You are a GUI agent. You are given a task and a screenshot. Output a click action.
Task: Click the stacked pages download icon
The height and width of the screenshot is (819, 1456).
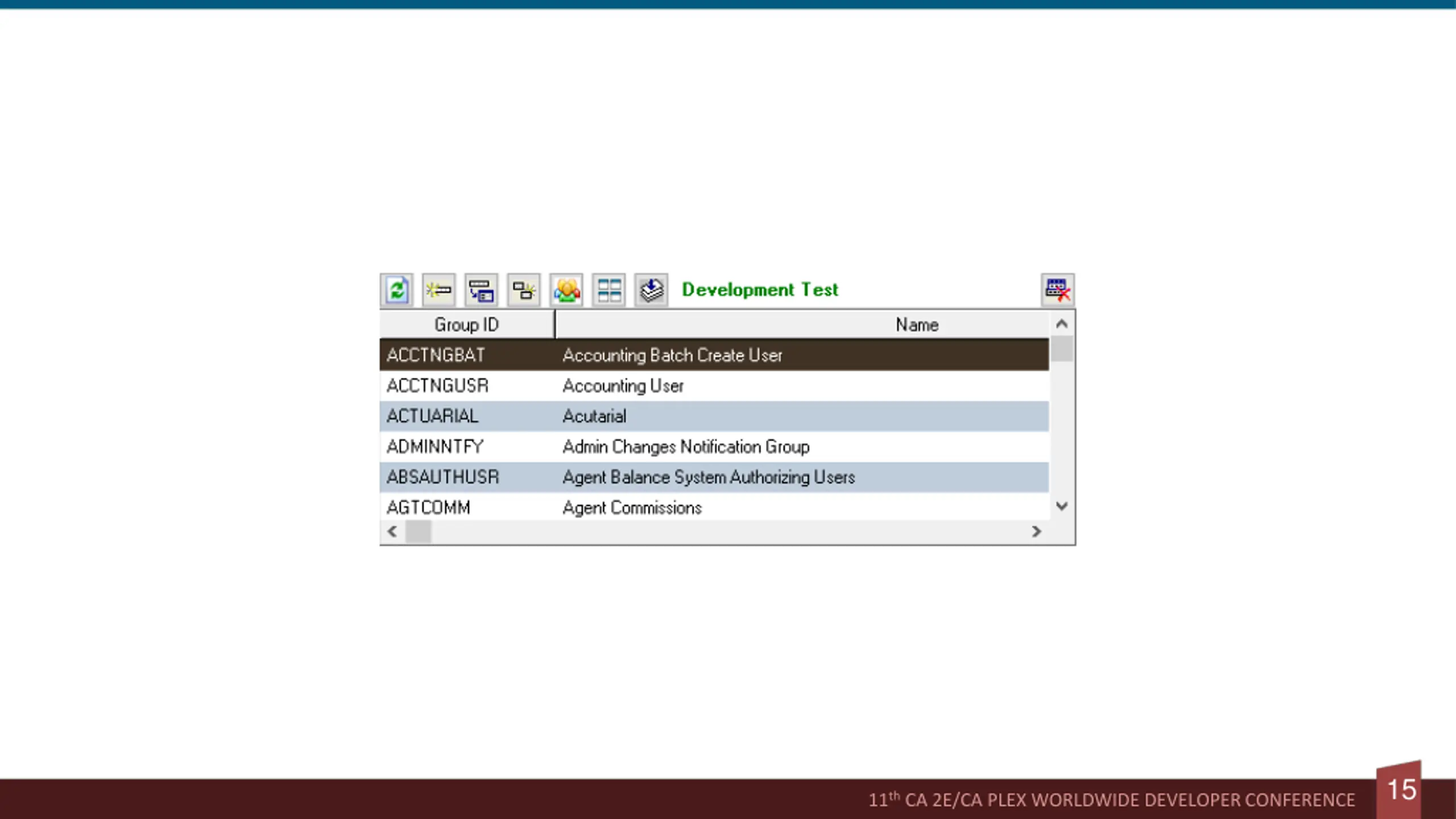(651, 290)
